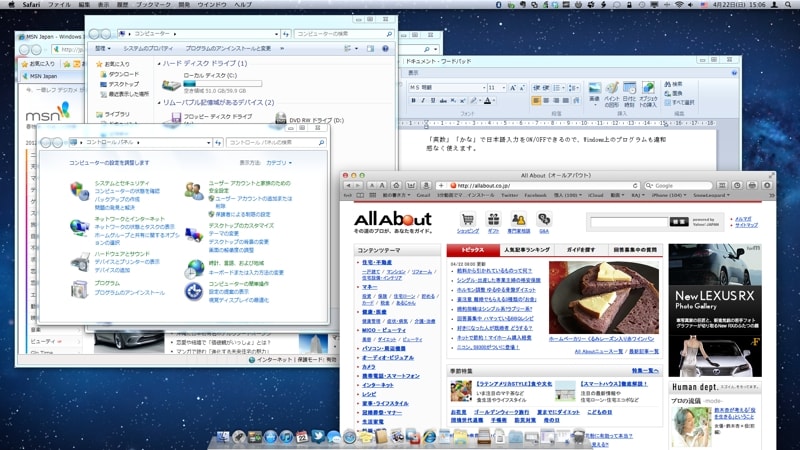Select the 人気記事ランキング tab on All About

pos(526,249)
